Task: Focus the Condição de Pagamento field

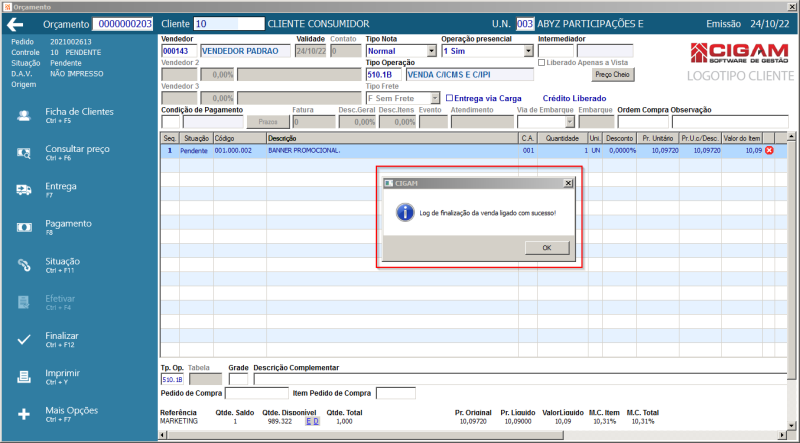Action: pyautogui.click(x=170, y=122)
